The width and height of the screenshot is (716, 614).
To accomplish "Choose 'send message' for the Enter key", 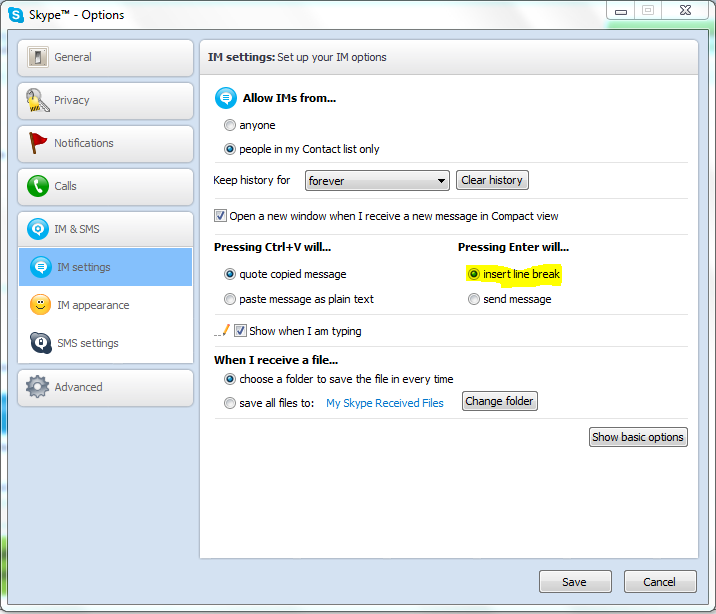I will [x=474, y=299].
